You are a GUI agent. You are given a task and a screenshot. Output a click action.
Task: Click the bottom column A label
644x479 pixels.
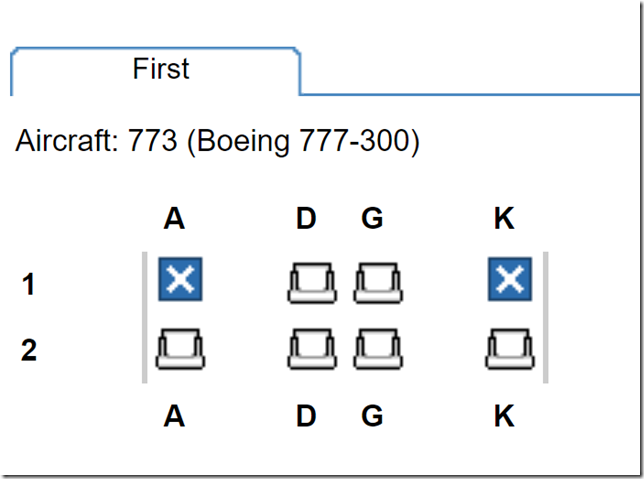point(174,416)
